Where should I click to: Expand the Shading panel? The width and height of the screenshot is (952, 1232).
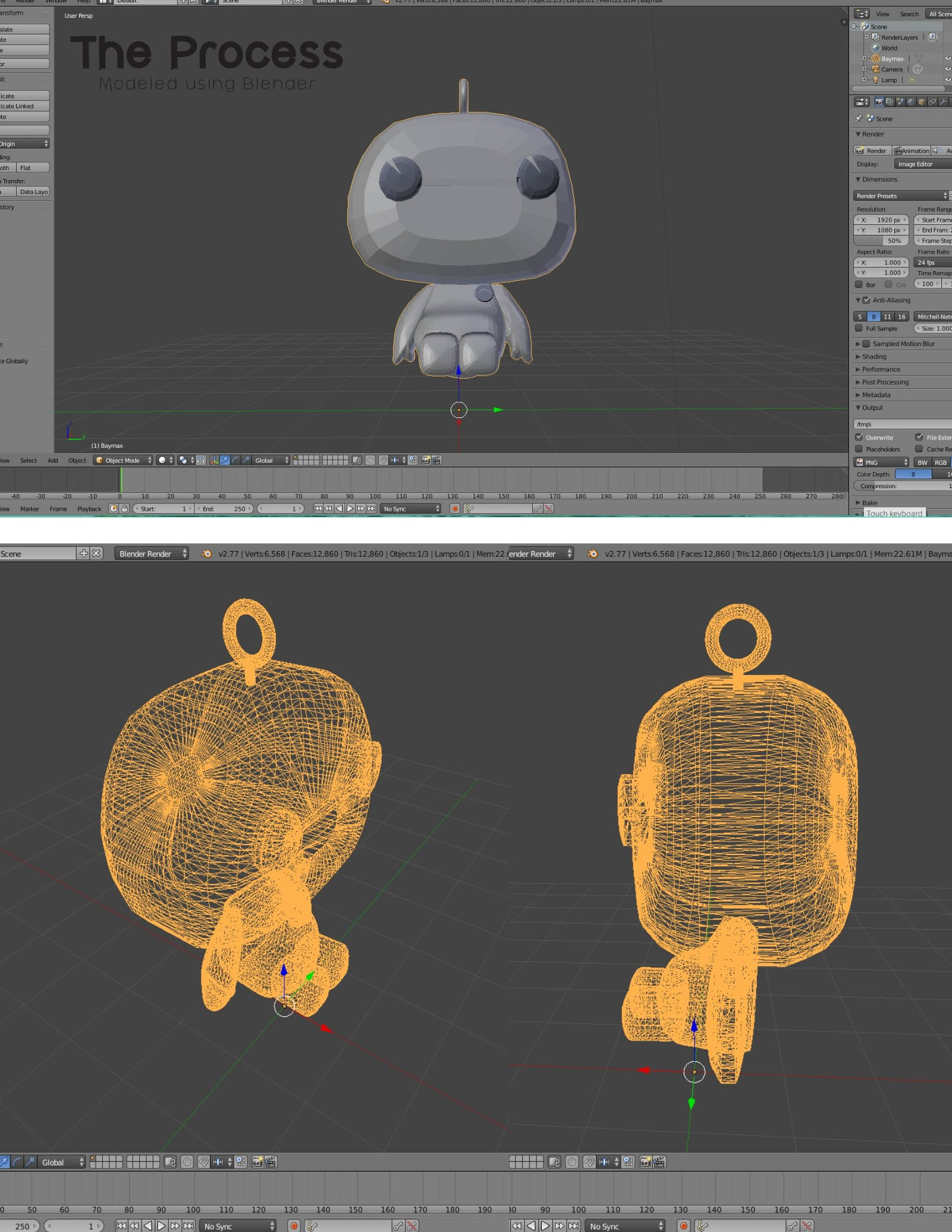pyautogui.click(x=874, y=357)
